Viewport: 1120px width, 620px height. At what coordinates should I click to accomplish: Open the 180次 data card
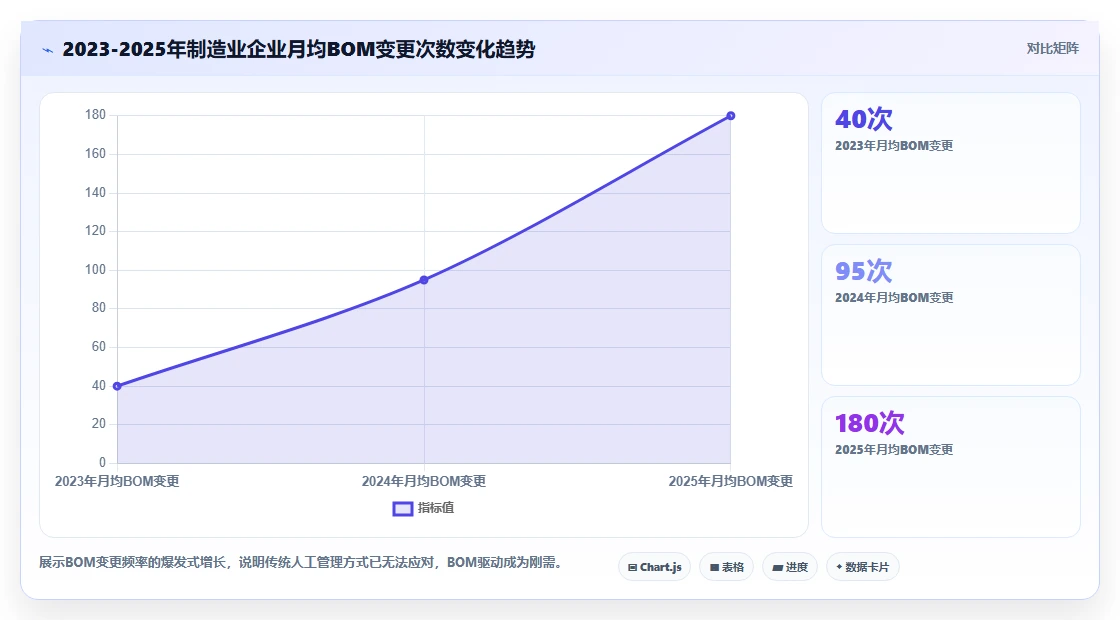(x=951, y=467)
